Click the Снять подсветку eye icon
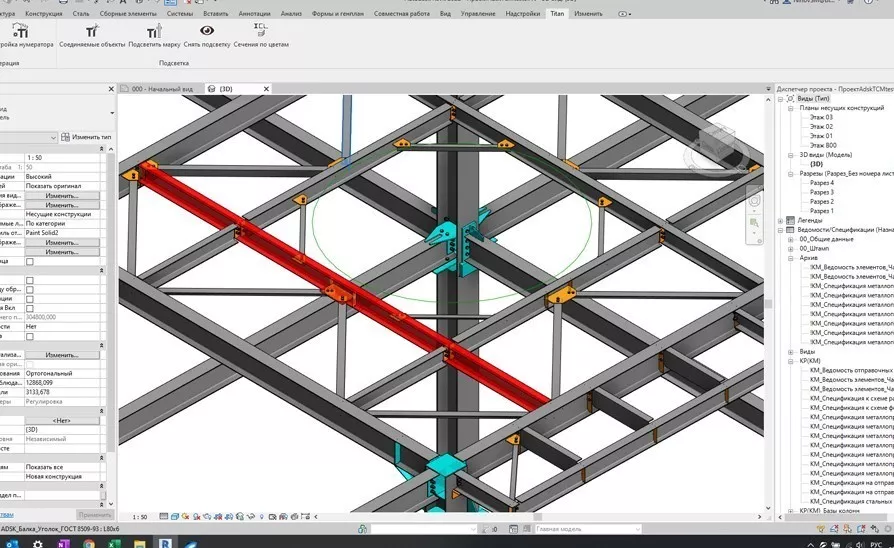The image size is (894, 548). tap(207, 31)
